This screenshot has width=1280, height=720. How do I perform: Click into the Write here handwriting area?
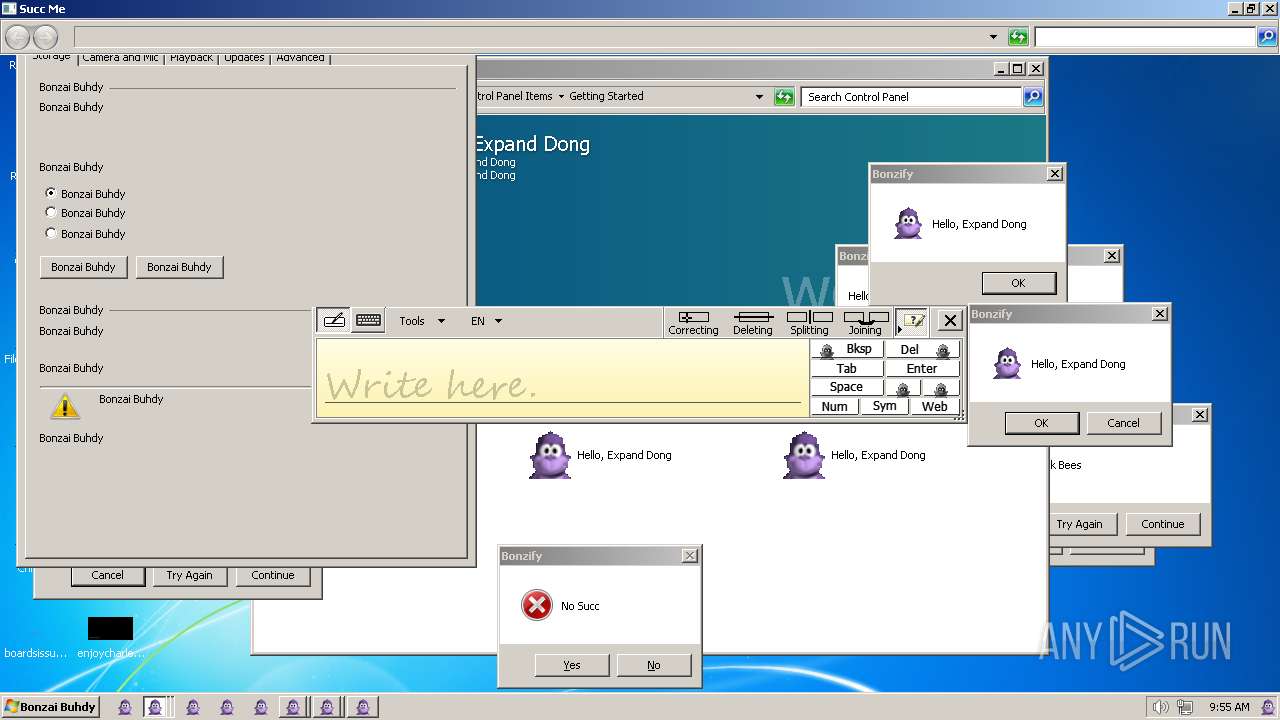point(563,378)
